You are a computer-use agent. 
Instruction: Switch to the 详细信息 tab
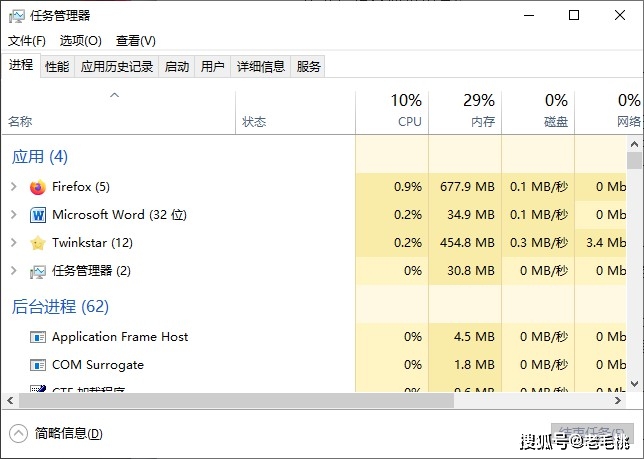(x=261, y=67)
